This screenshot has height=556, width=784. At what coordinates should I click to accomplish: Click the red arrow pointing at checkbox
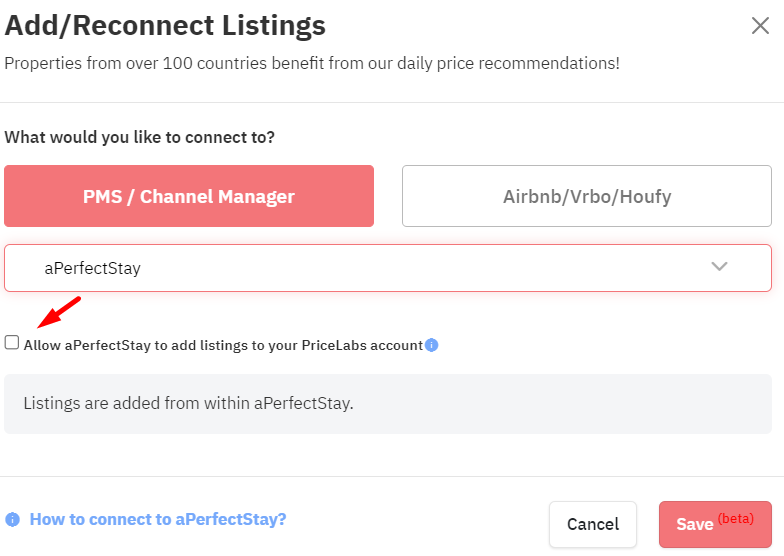point(59,312)
